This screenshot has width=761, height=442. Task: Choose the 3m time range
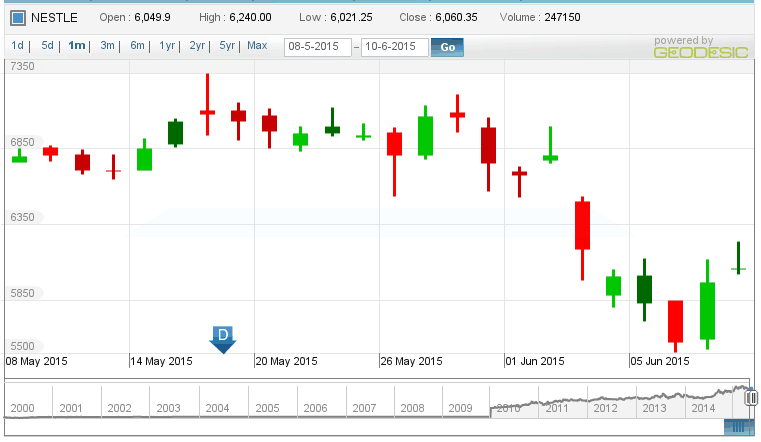pos(107,46)
